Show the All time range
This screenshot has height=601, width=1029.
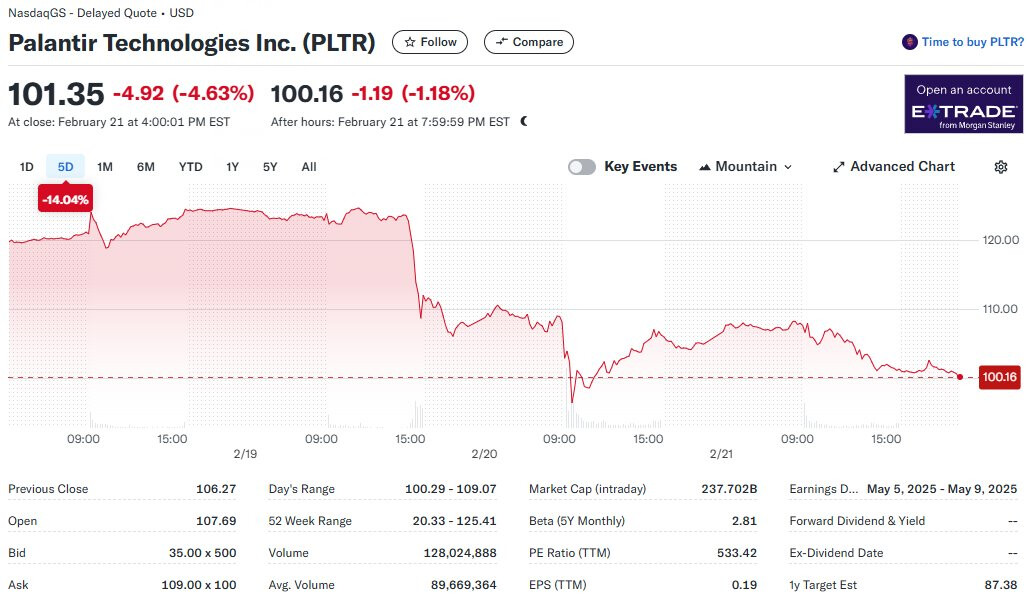tap(309, 167)
